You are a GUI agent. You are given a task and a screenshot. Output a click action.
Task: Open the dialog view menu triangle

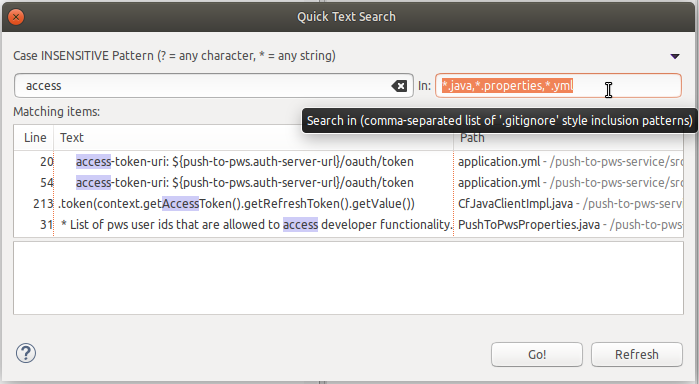(x=675, y=56)
